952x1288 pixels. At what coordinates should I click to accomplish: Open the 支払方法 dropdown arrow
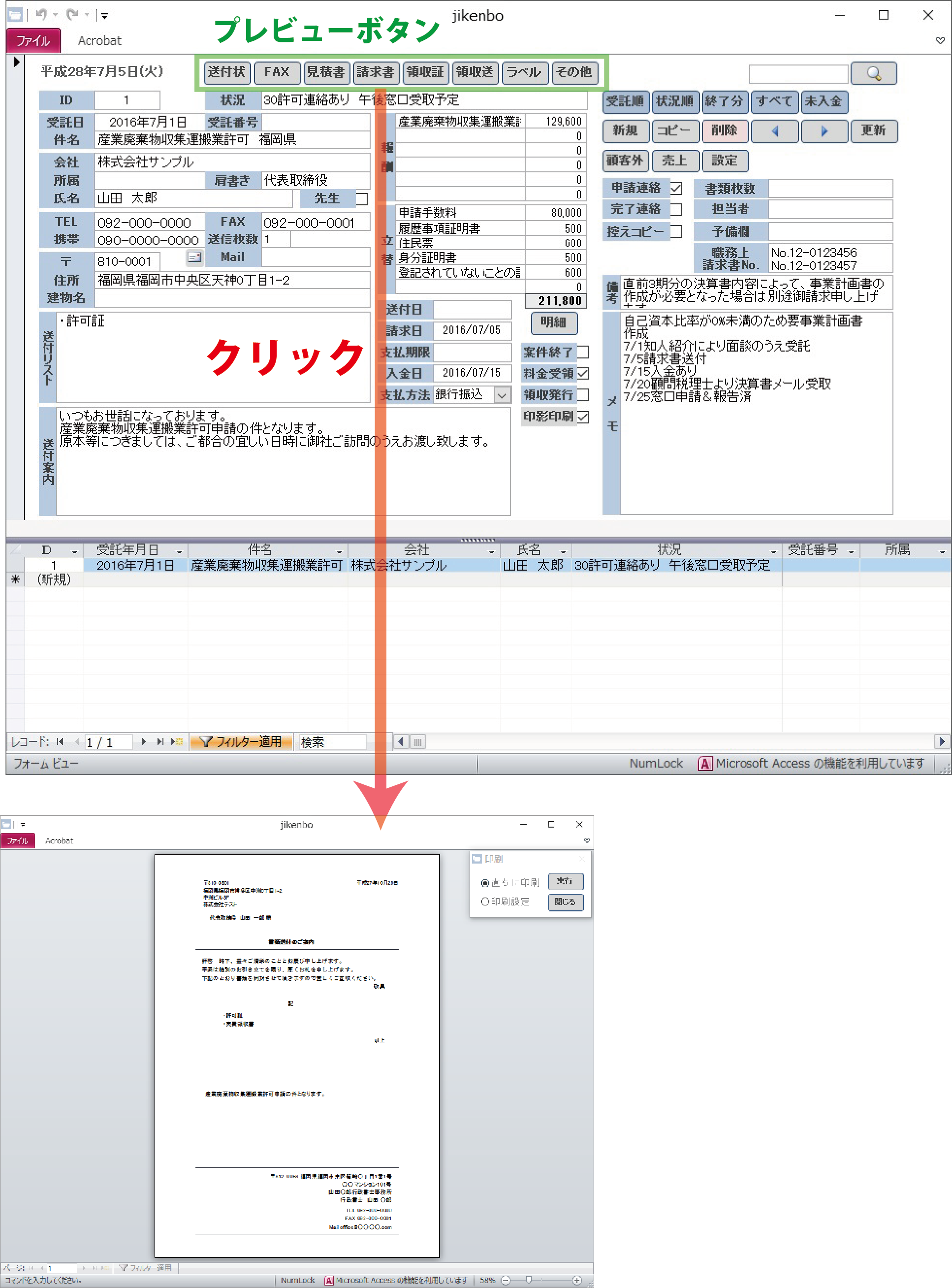(502, 395)
